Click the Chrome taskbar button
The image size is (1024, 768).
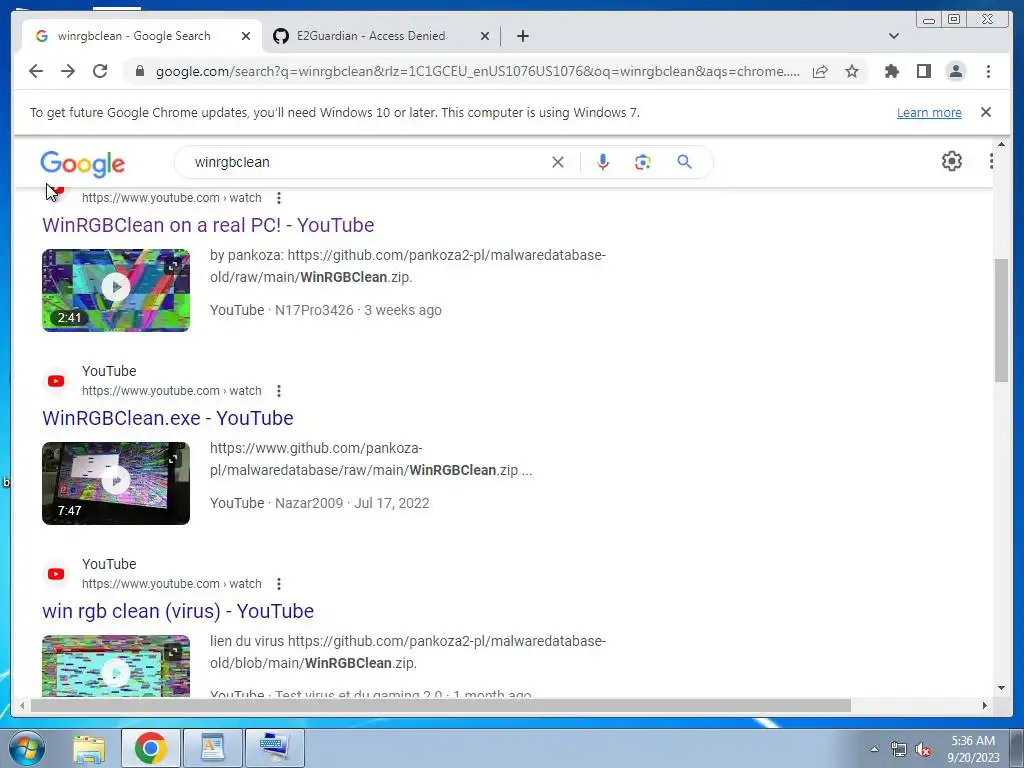(x=150, y=748)
